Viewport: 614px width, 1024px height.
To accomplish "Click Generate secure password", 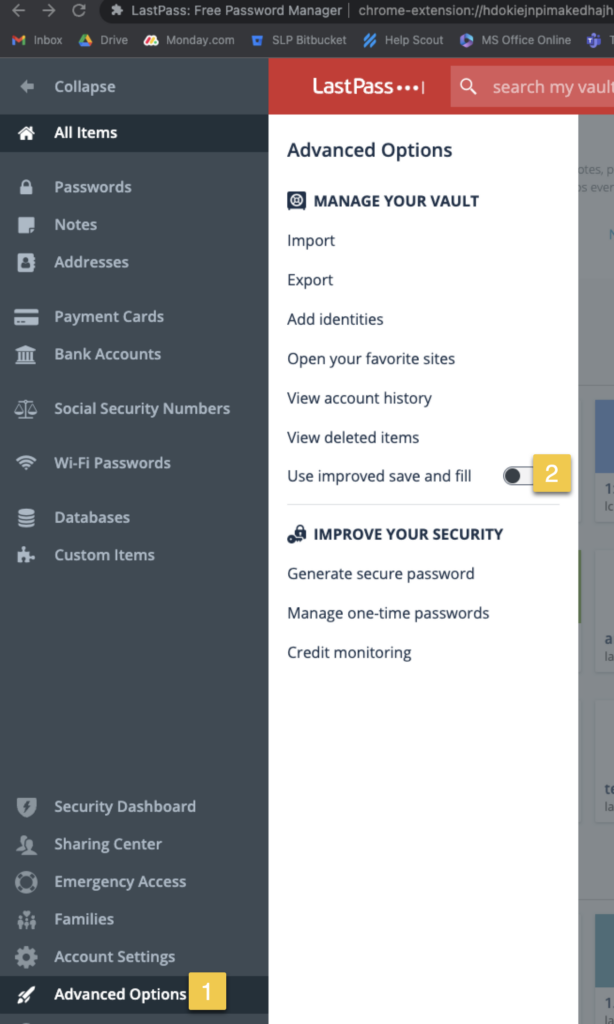I will coord(380,574).
